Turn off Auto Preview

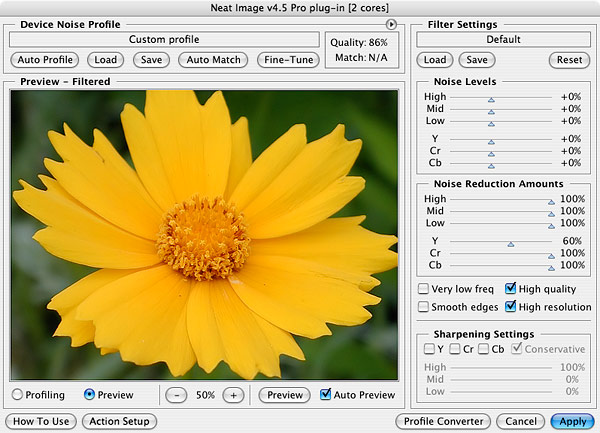tap(326, 395)
